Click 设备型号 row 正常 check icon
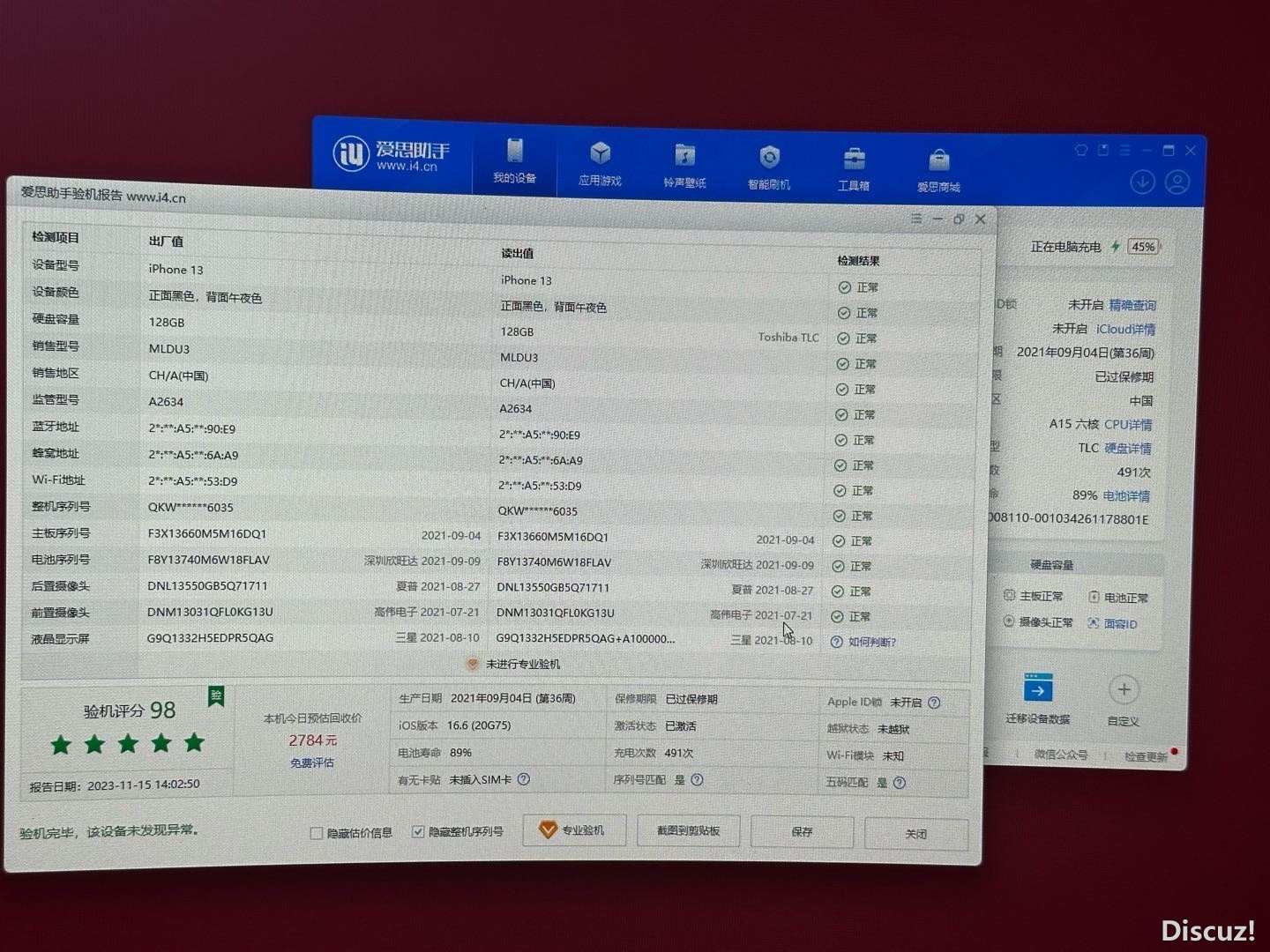 (844, 287)
